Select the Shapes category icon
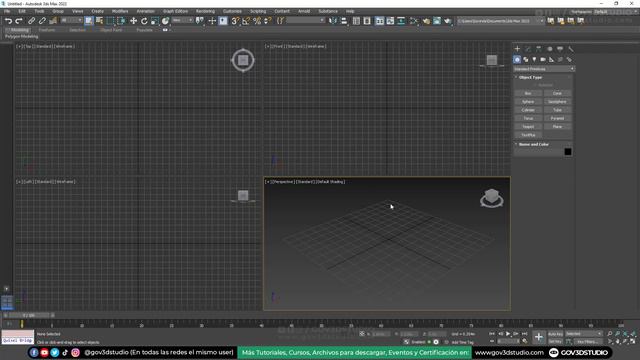 [x=526, y=60]
